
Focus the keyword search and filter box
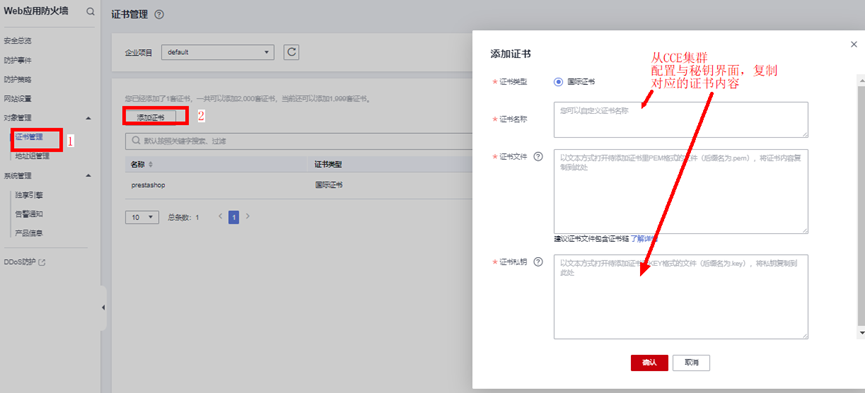(x=299, y=141)
